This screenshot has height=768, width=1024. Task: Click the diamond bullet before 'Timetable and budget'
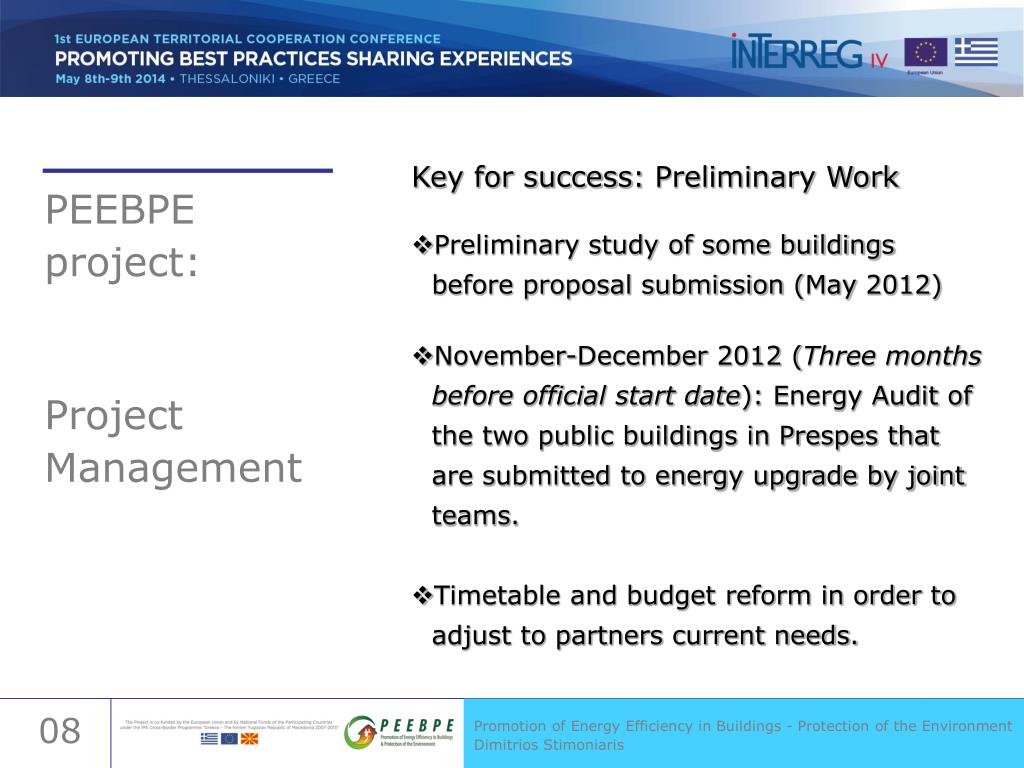pyautogui.click(x=423, y=596)
